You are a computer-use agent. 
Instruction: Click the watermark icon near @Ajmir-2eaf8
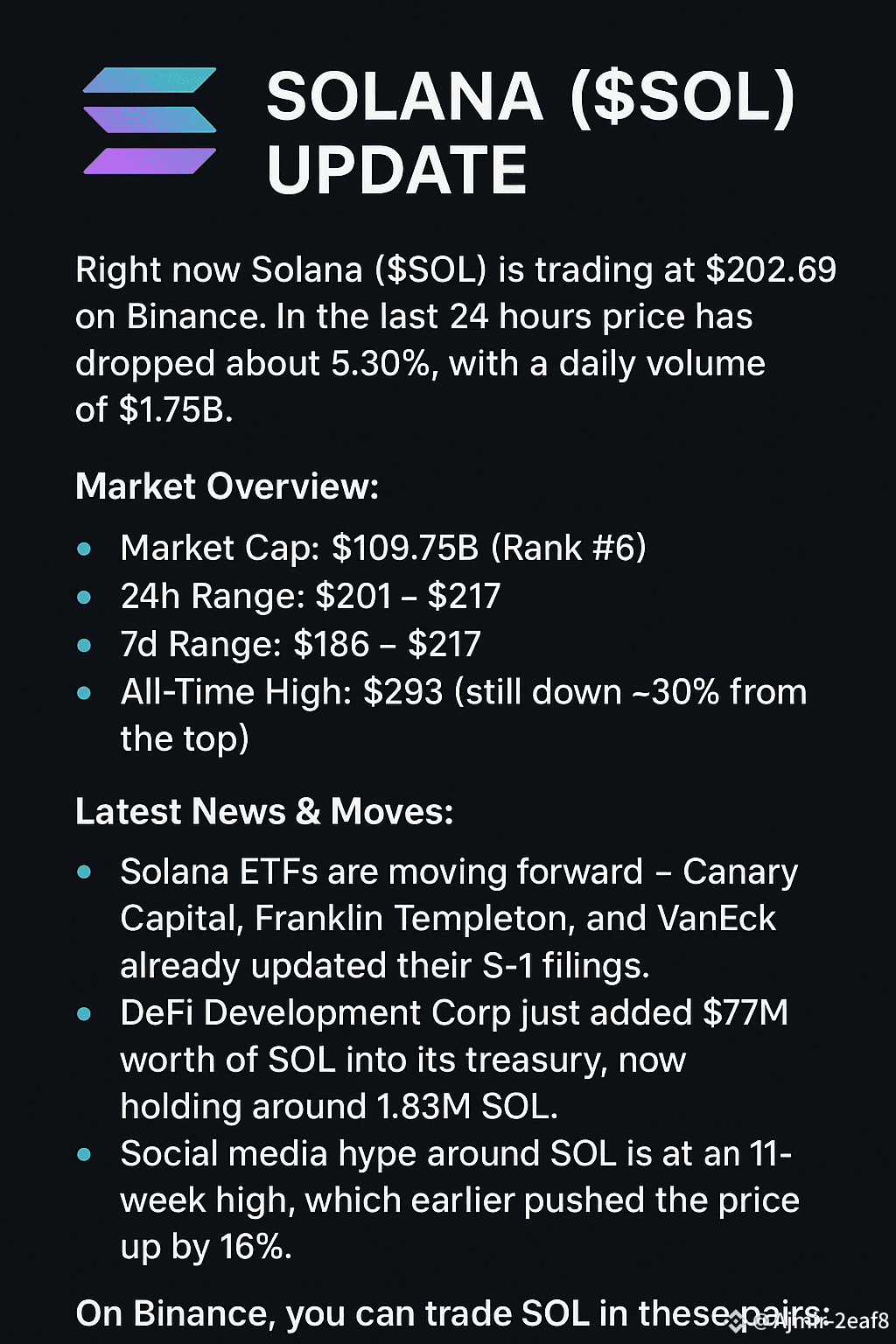point(738,1322)
